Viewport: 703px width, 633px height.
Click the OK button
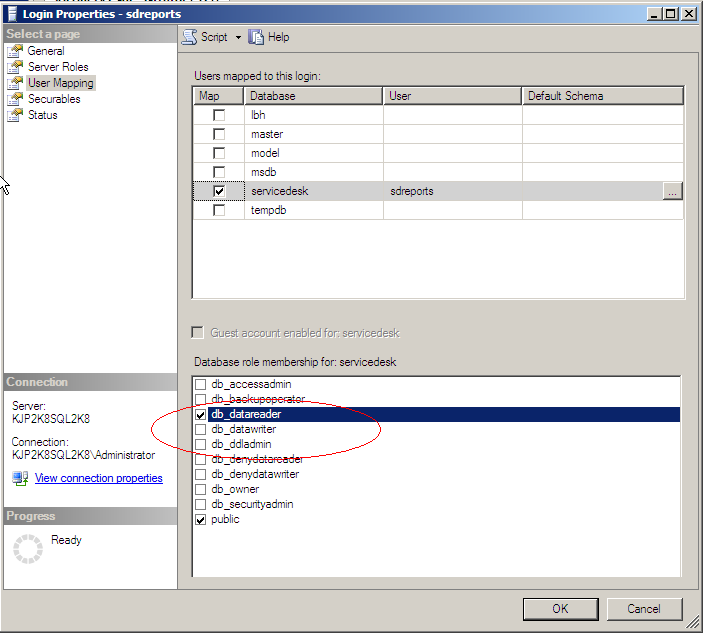560,608
